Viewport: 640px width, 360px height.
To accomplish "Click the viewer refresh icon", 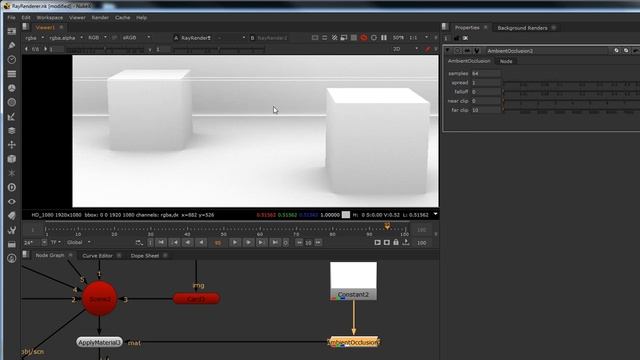I will (x=373, y=38).
